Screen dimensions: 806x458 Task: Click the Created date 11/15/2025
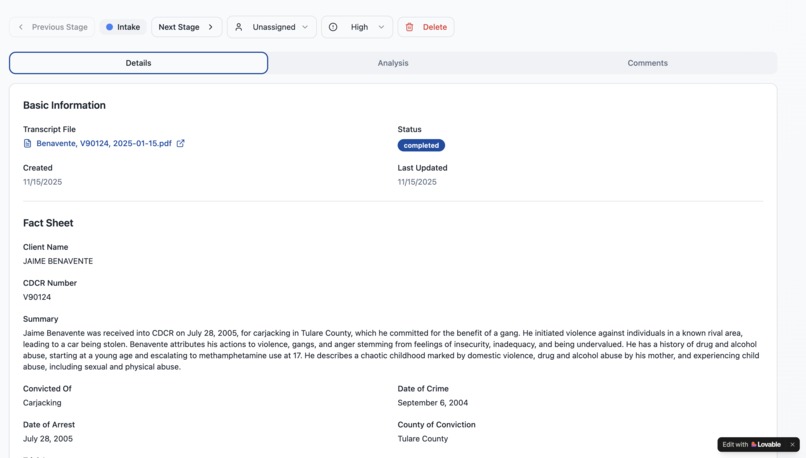click(42, 182)
